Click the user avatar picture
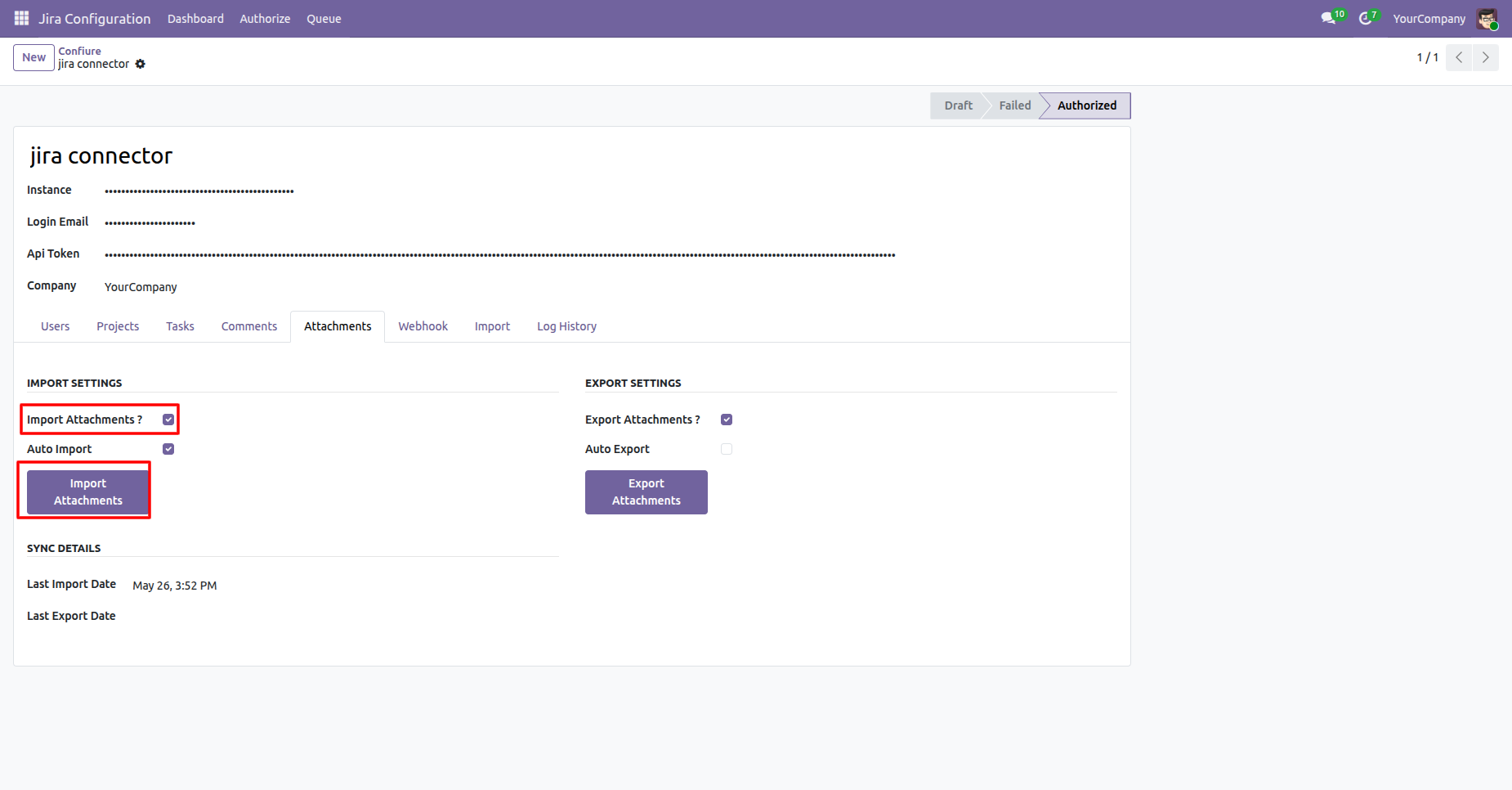This screenshot has width=1512, height=790. (1487, 18)
